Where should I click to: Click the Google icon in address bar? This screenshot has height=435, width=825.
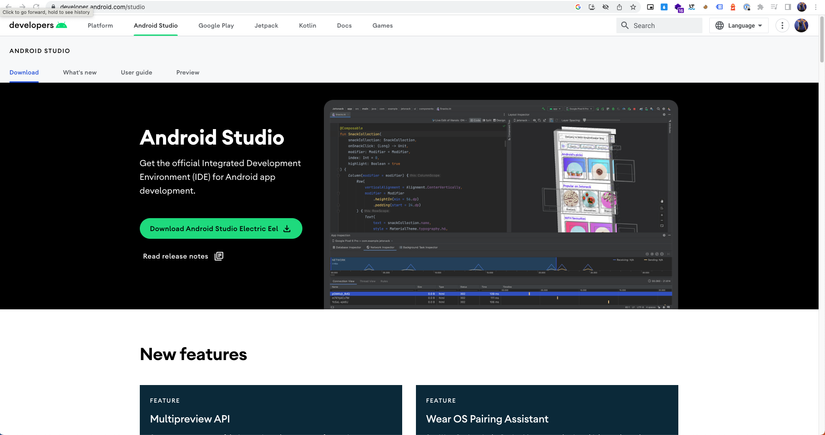(578, 7)
